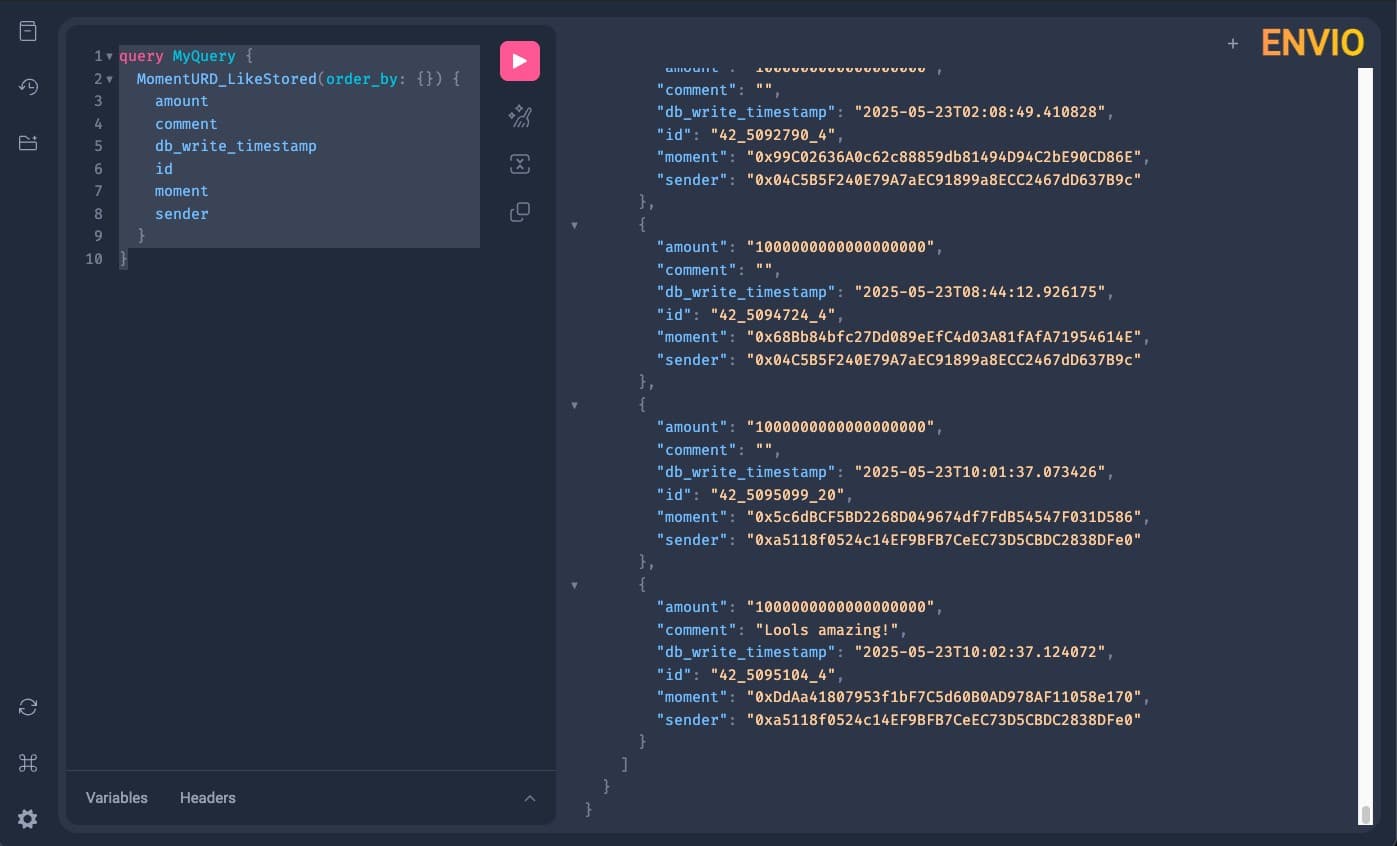
Task: Click the ENVIO logo
Action: point(1313,43)
